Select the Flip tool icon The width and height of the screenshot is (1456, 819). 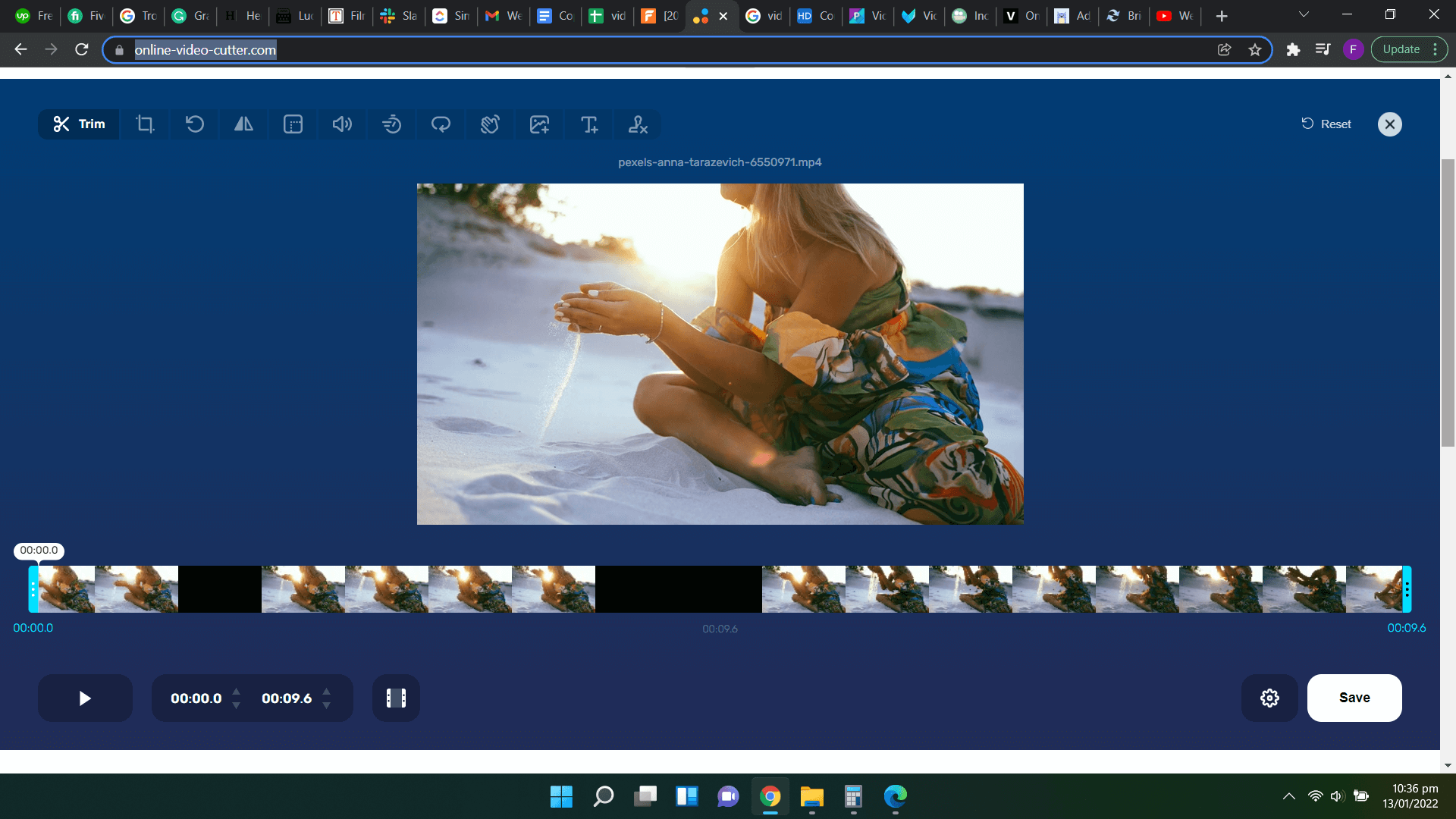click(243, 124)
